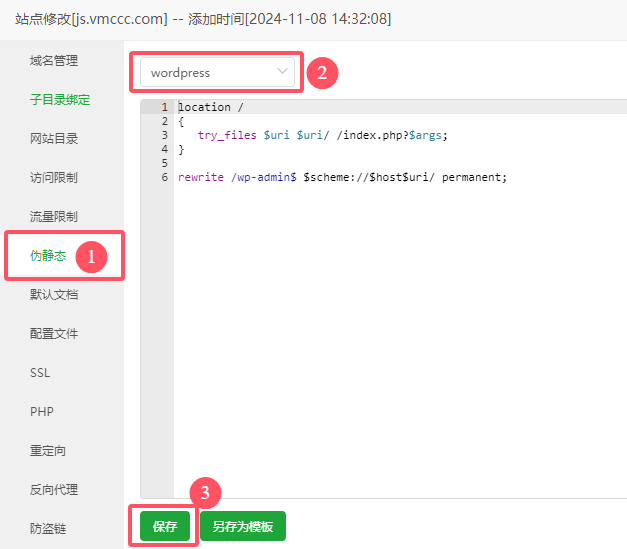
Task: Open 默认文档 settings
Action: tap(54, 295)
